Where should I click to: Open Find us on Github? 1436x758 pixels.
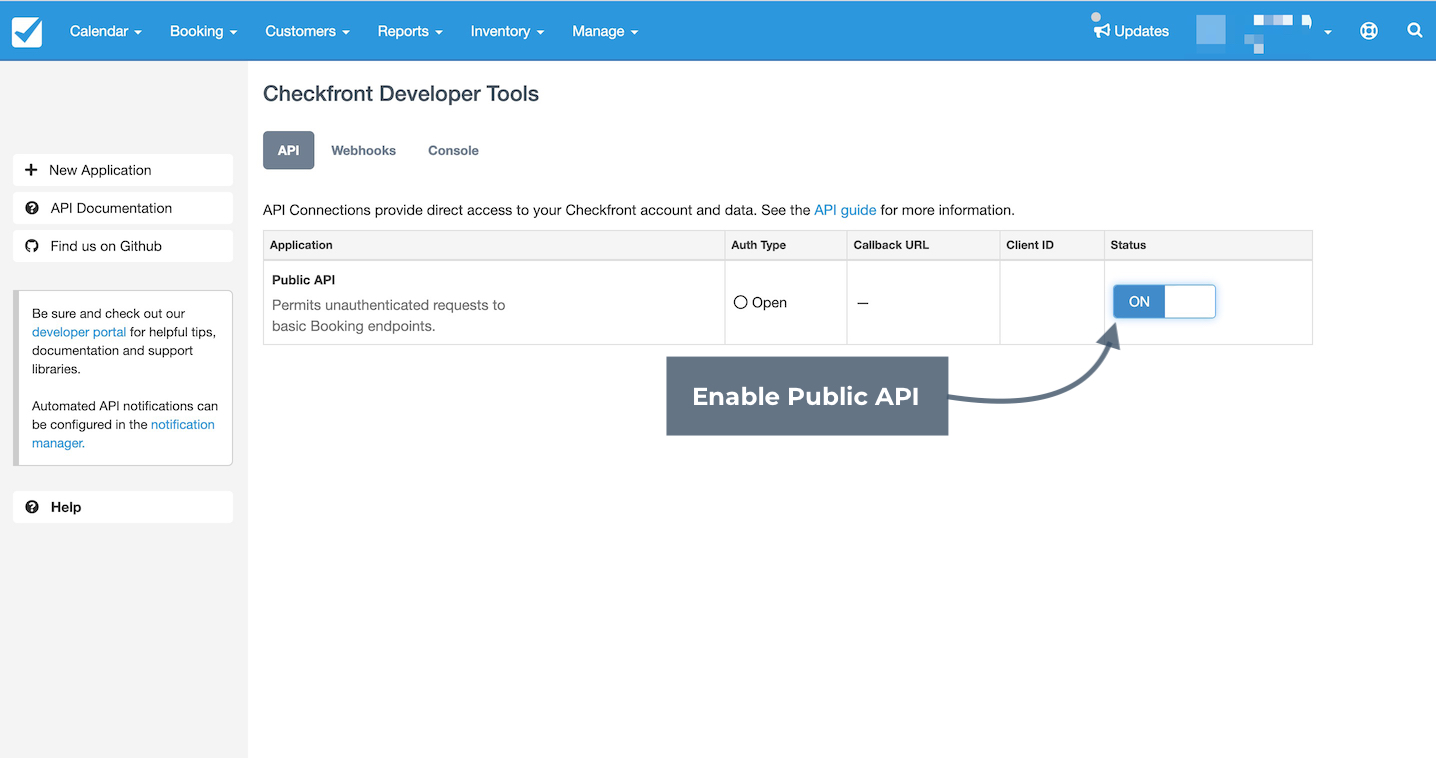(x=123, y=246)
